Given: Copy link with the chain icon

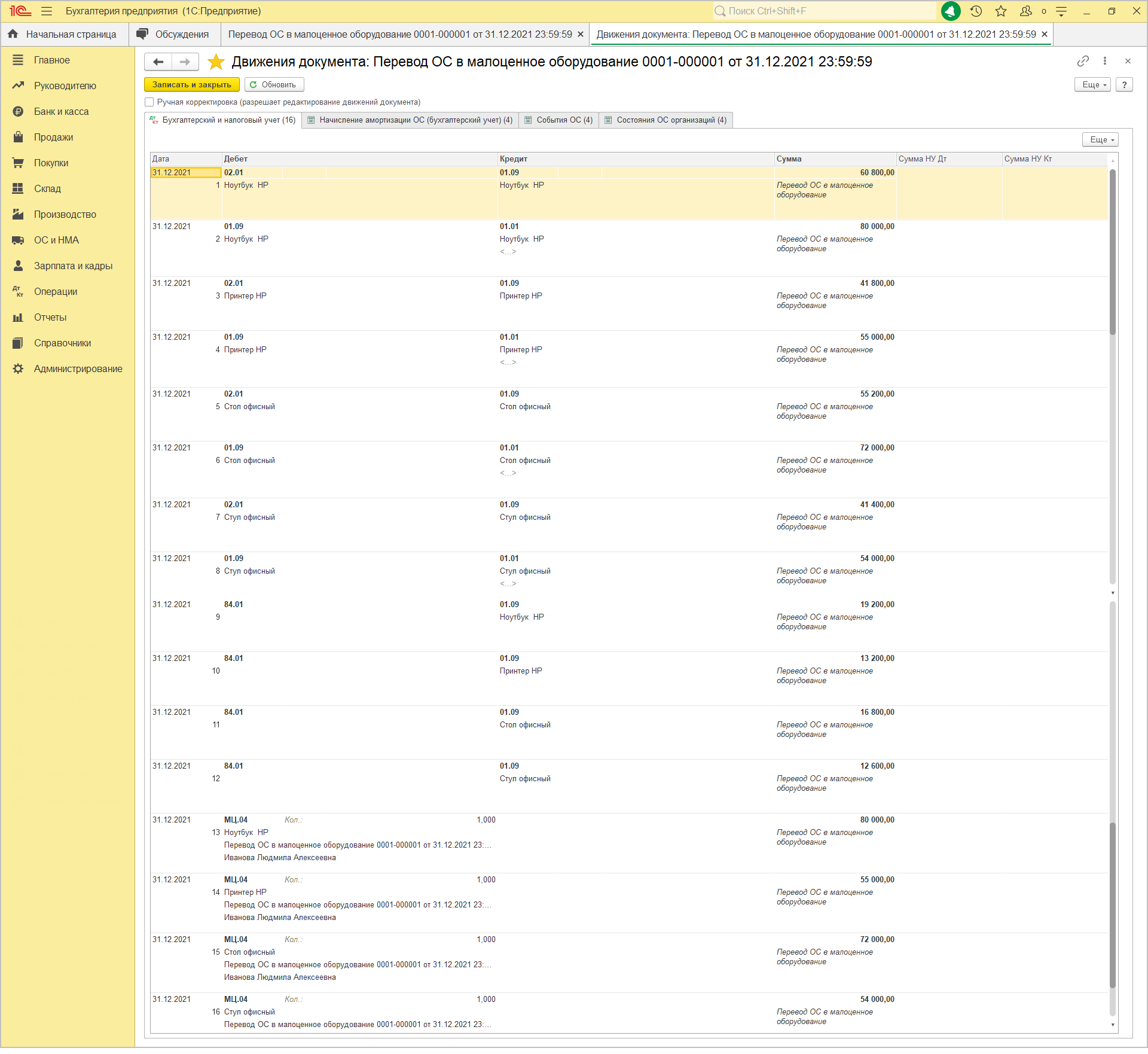Looking at the screenshot, I should (x=1083, y=61).
